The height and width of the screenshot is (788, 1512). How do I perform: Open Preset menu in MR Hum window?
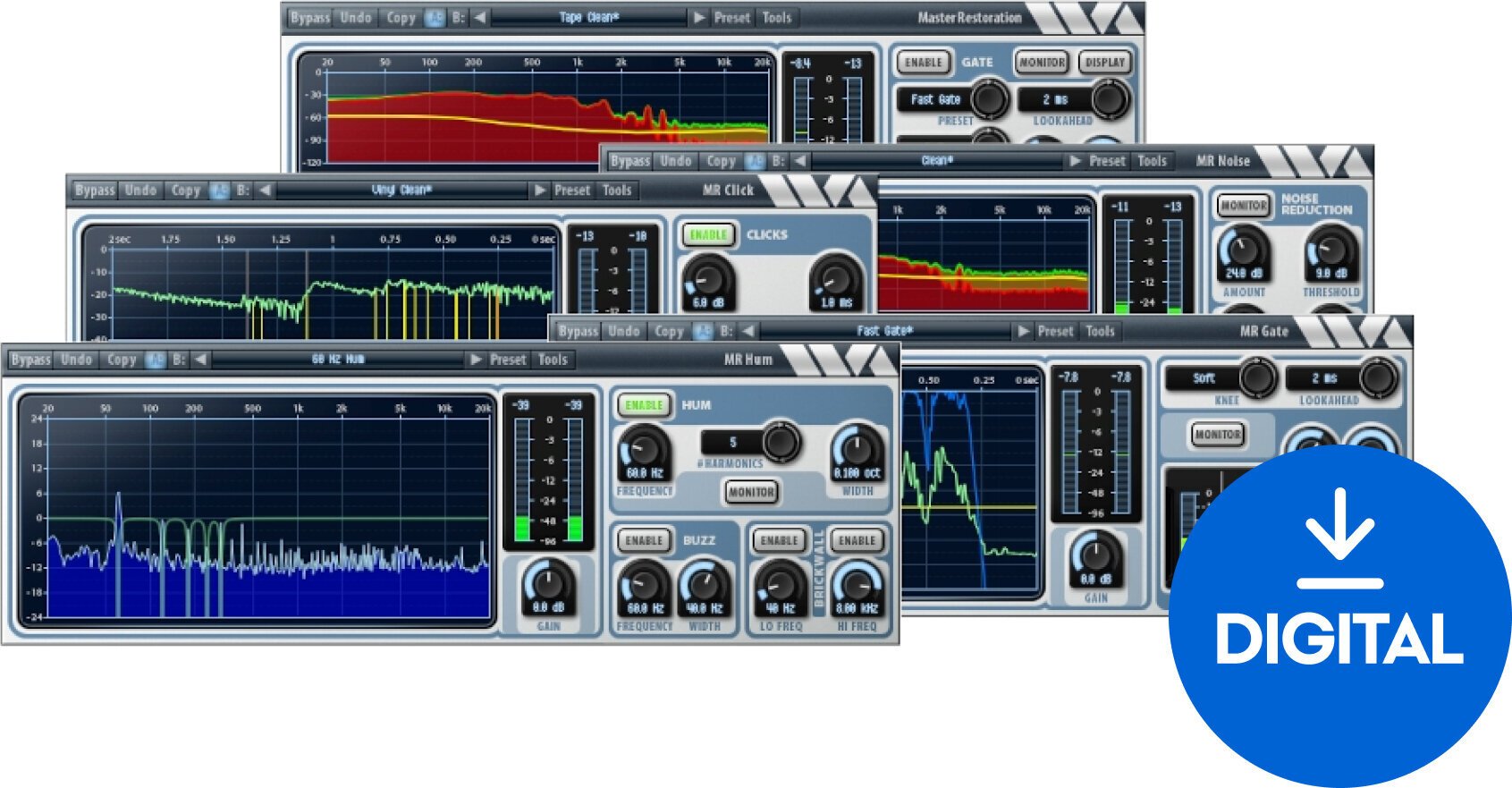click(x=508, y=360)
